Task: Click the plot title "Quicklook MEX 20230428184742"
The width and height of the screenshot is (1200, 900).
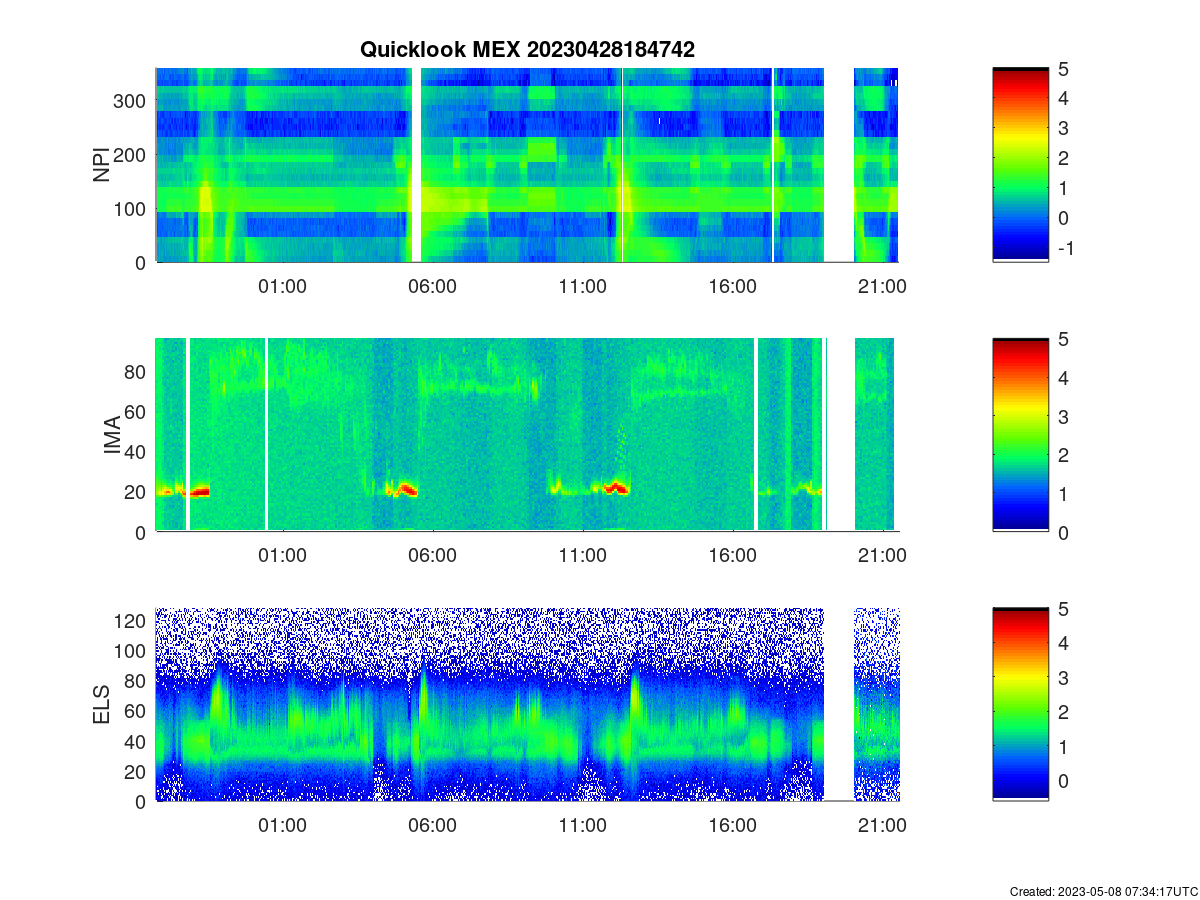Action: click(x=527, y=50)
